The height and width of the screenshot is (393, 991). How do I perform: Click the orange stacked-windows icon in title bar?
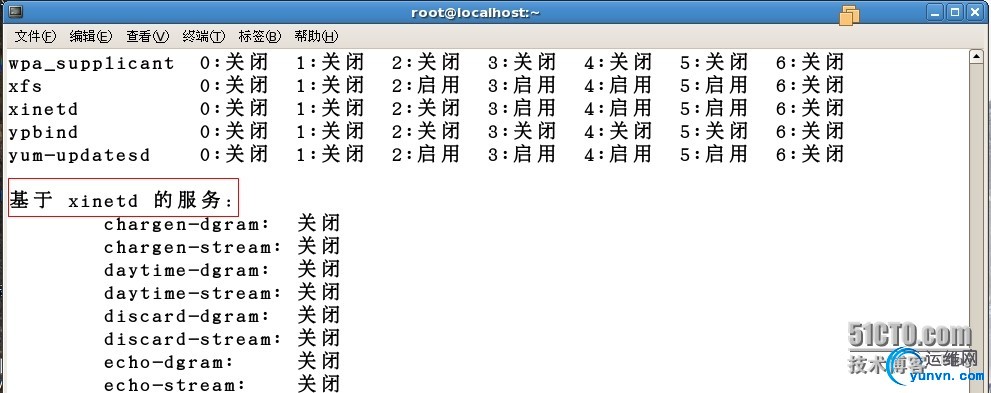pos(849,15)
